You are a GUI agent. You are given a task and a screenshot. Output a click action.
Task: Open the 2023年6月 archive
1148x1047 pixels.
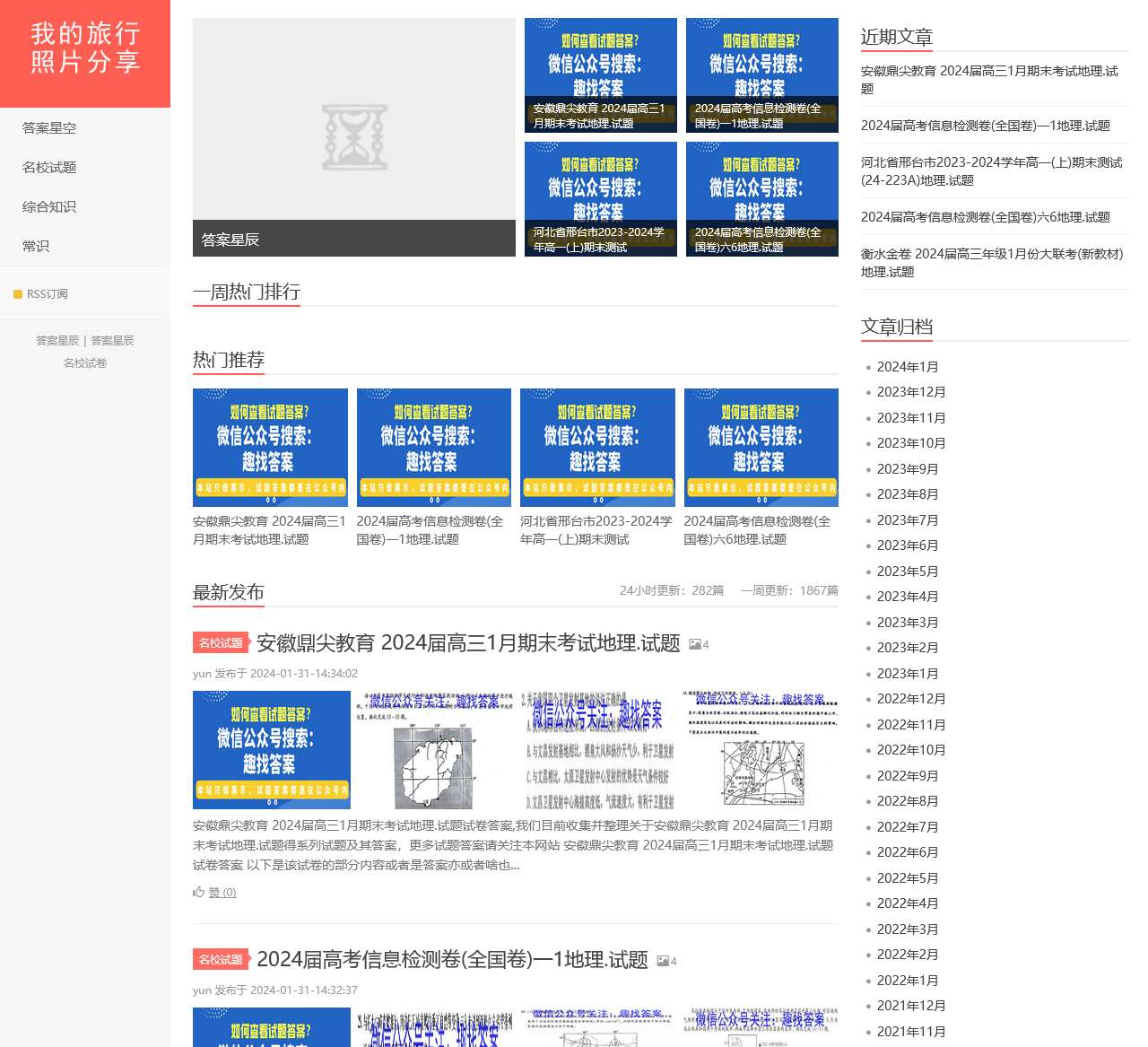coord(908,545)
